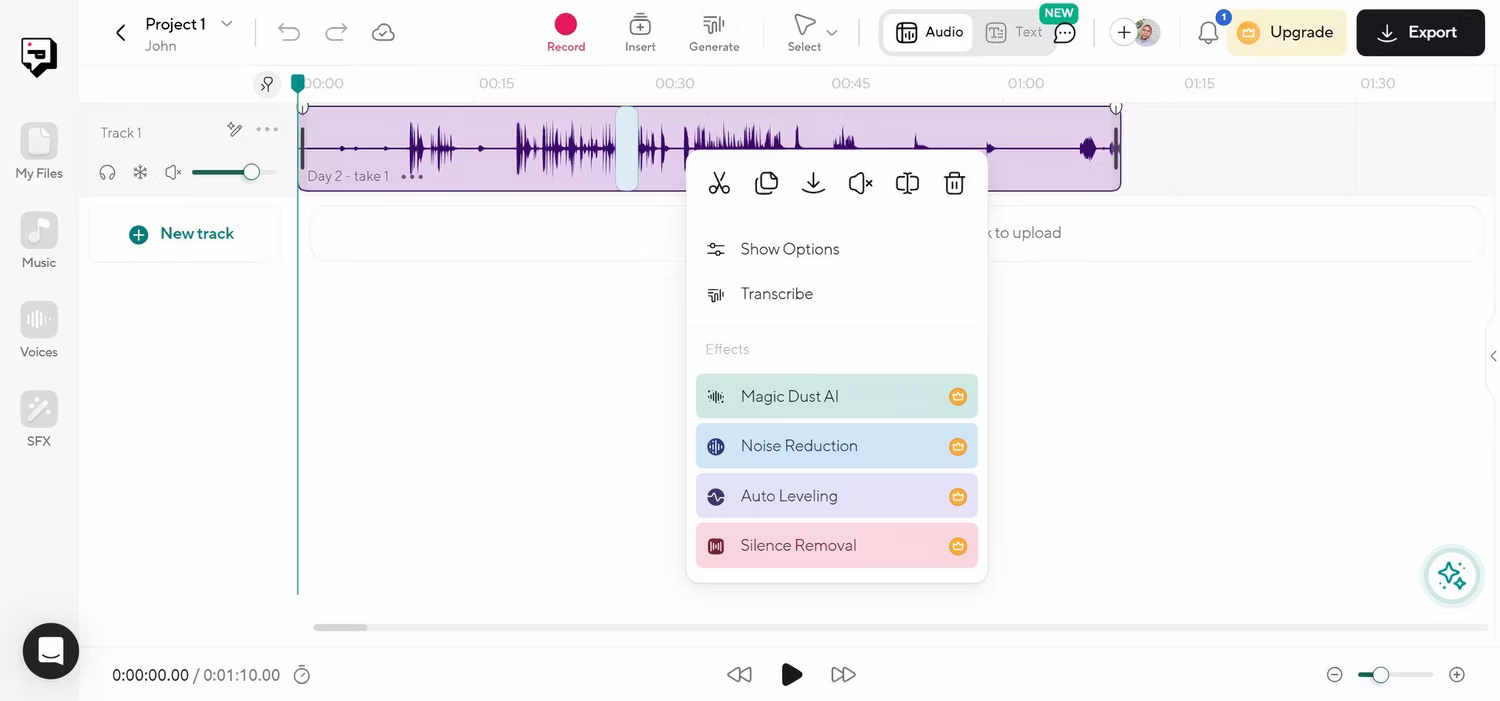Viewport: 1500px width, 701px height.
Task: Open the Voices panel
Action: [x=38, y=320]
